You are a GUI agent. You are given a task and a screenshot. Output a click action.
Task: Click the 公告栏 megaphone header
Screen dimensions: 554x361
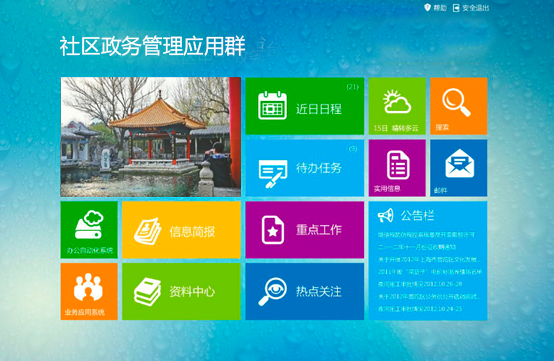pos(406,215)
